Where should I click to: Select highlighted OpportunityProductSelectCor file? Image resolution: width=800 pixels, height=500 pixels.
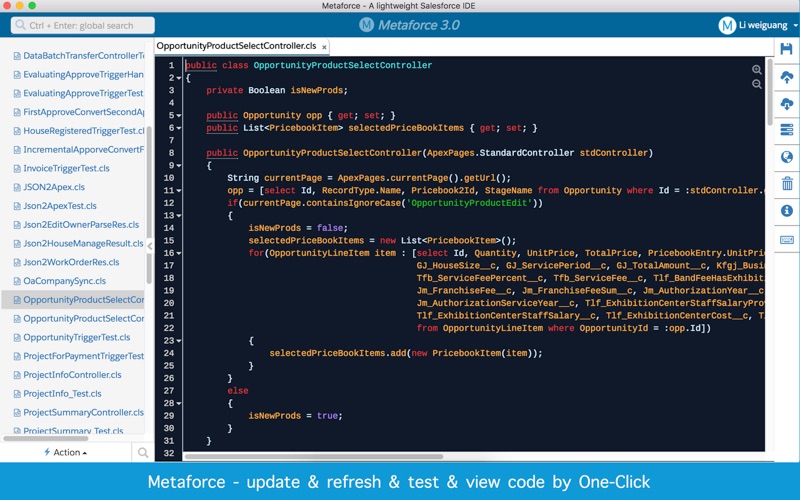point(73,300)
